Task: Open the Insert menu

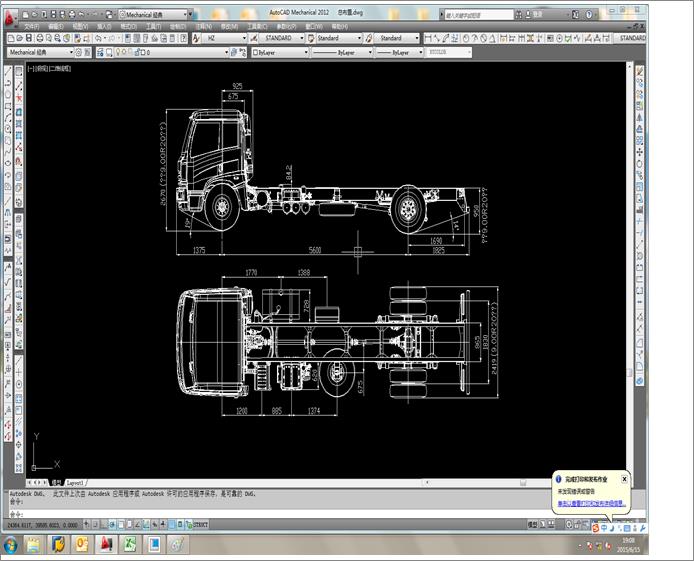Action: pyautogui.click(x=104, y=27)
